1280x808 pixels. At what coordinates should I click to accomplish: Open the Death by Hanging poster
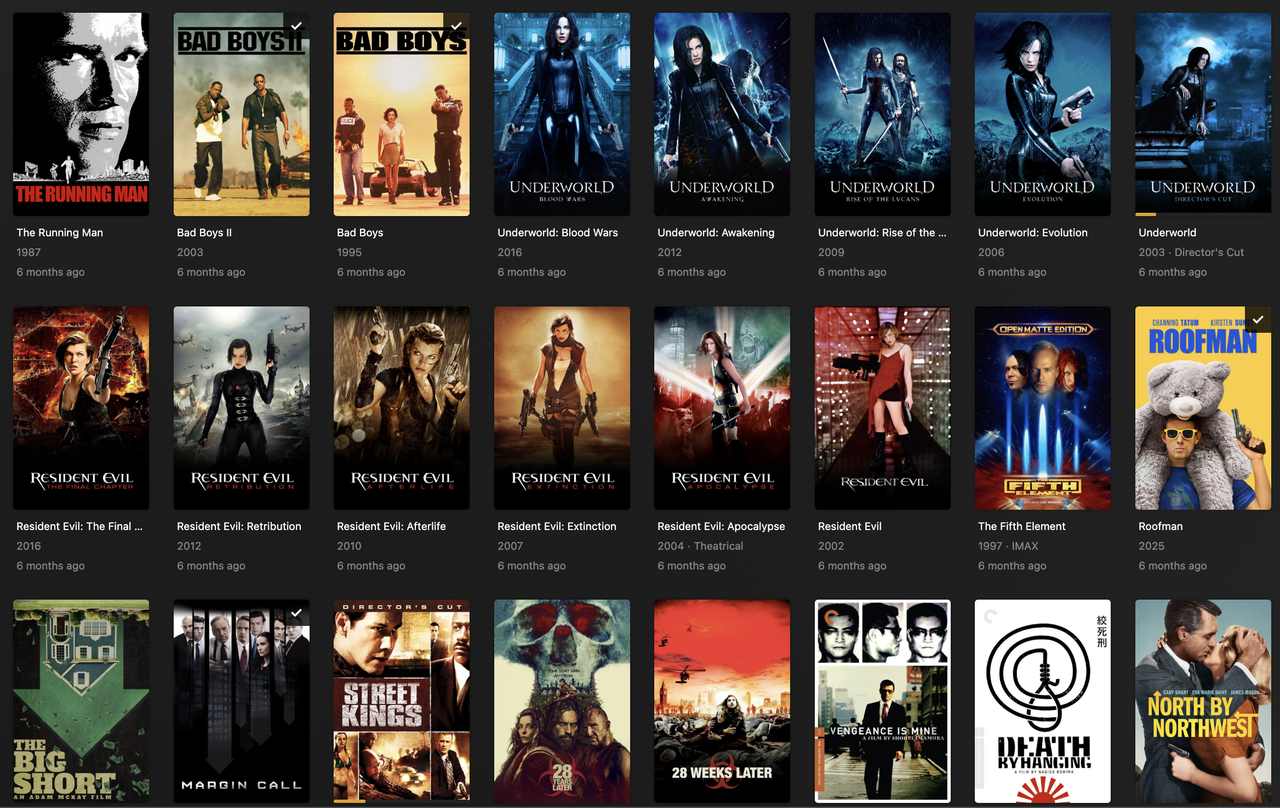click(x=1043, y=701)
